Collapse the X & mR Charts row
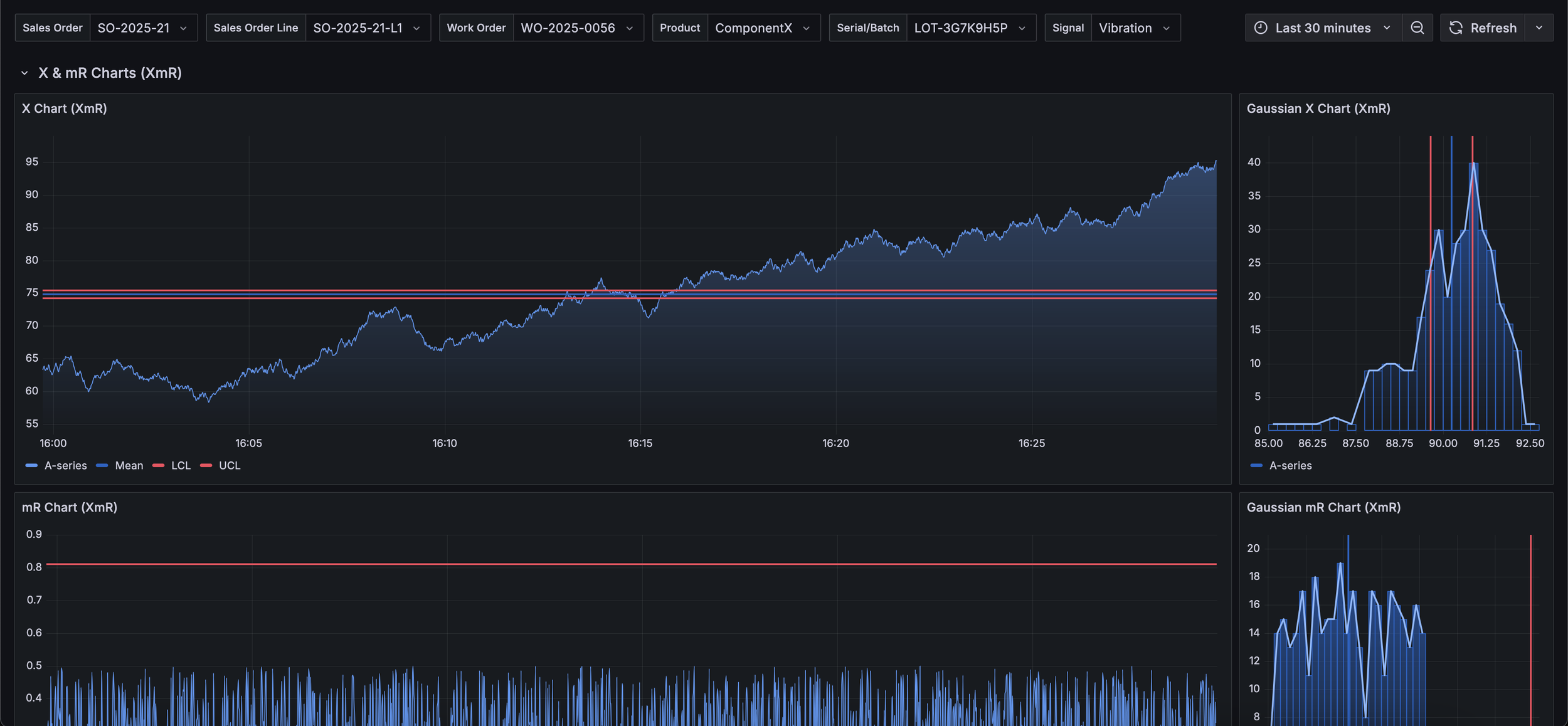Image resolution: width=1568 pixels, height=726 pixels. click(24, 73)
